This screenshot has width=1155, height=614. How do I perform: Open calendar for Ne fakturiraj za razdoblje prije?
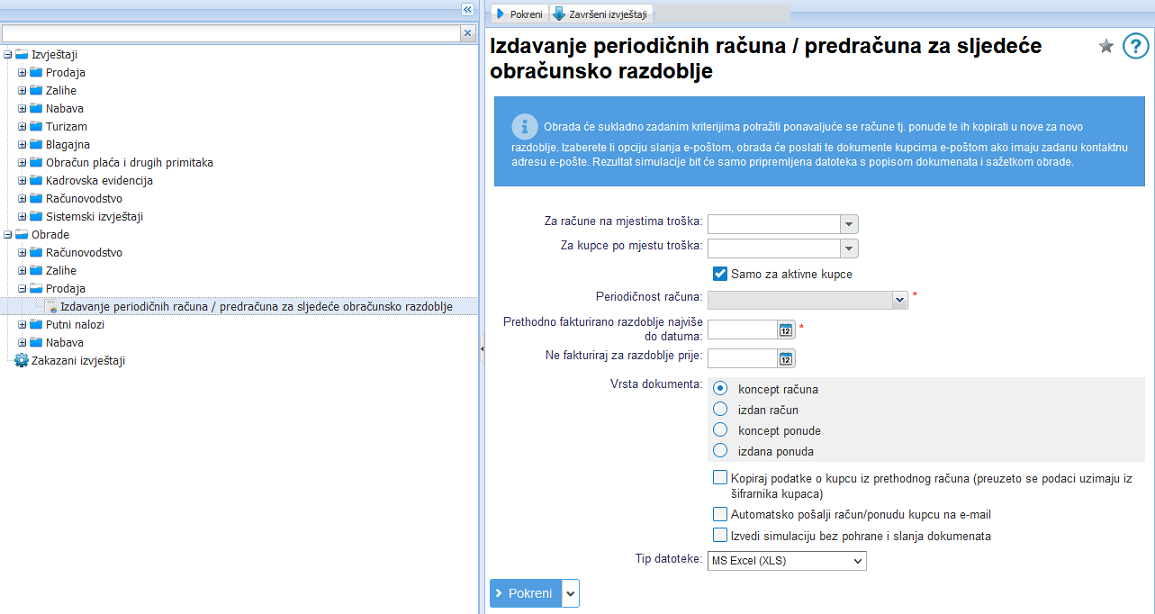pos(786,359)
